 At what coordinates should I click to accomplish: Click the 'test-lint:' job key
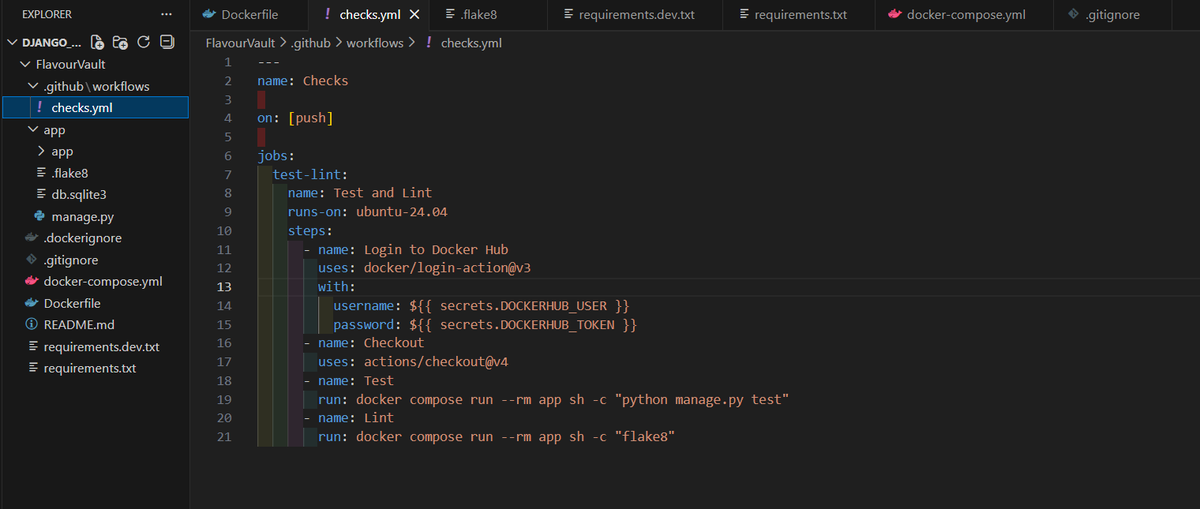[x=310, y=174]
